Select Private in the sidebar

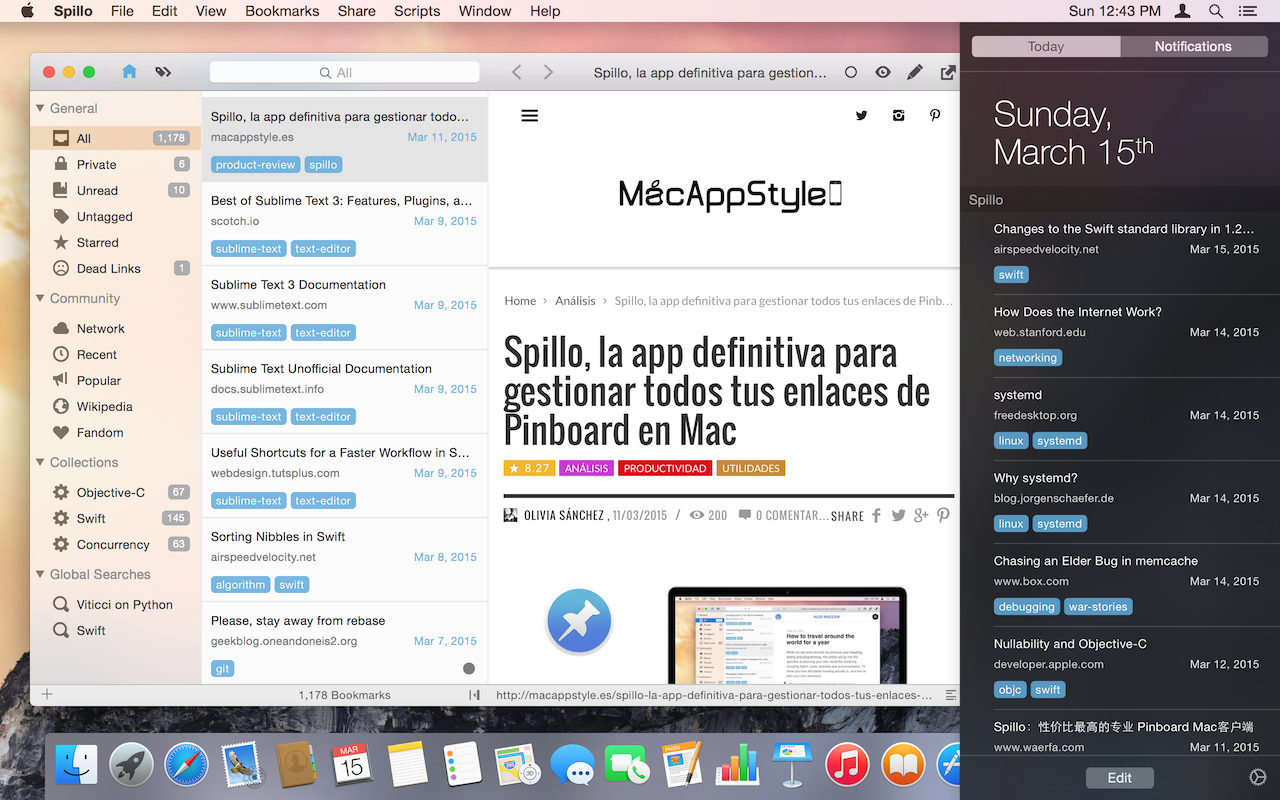point(115,164)
